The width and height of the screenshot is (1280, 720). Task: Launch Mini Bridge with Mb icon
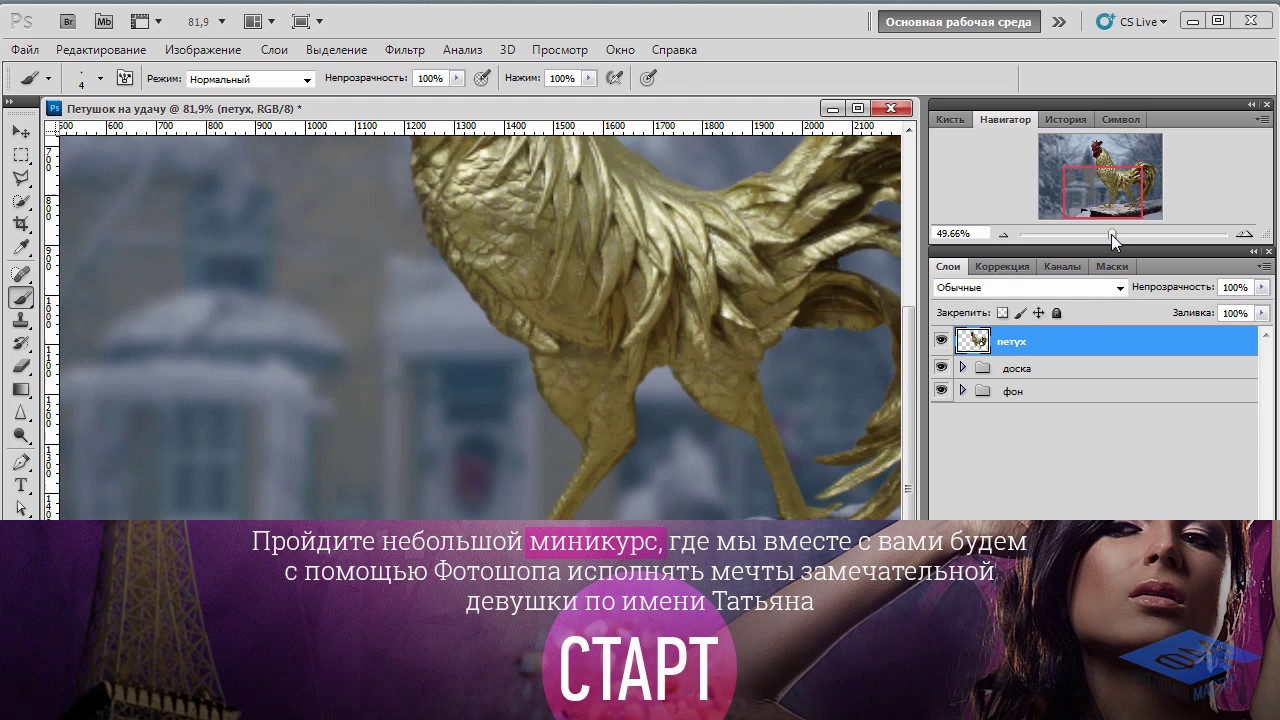click(104, 21)
